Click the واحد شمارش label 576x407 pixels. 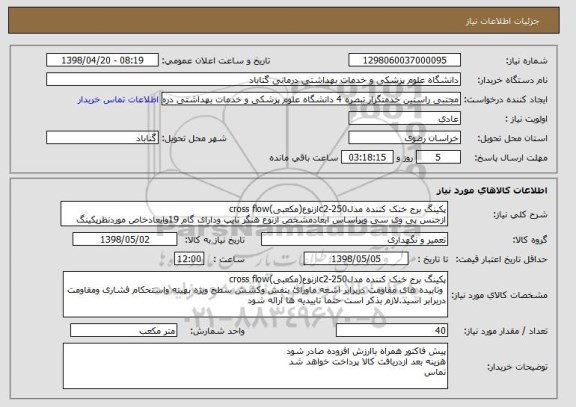point(217,331)
